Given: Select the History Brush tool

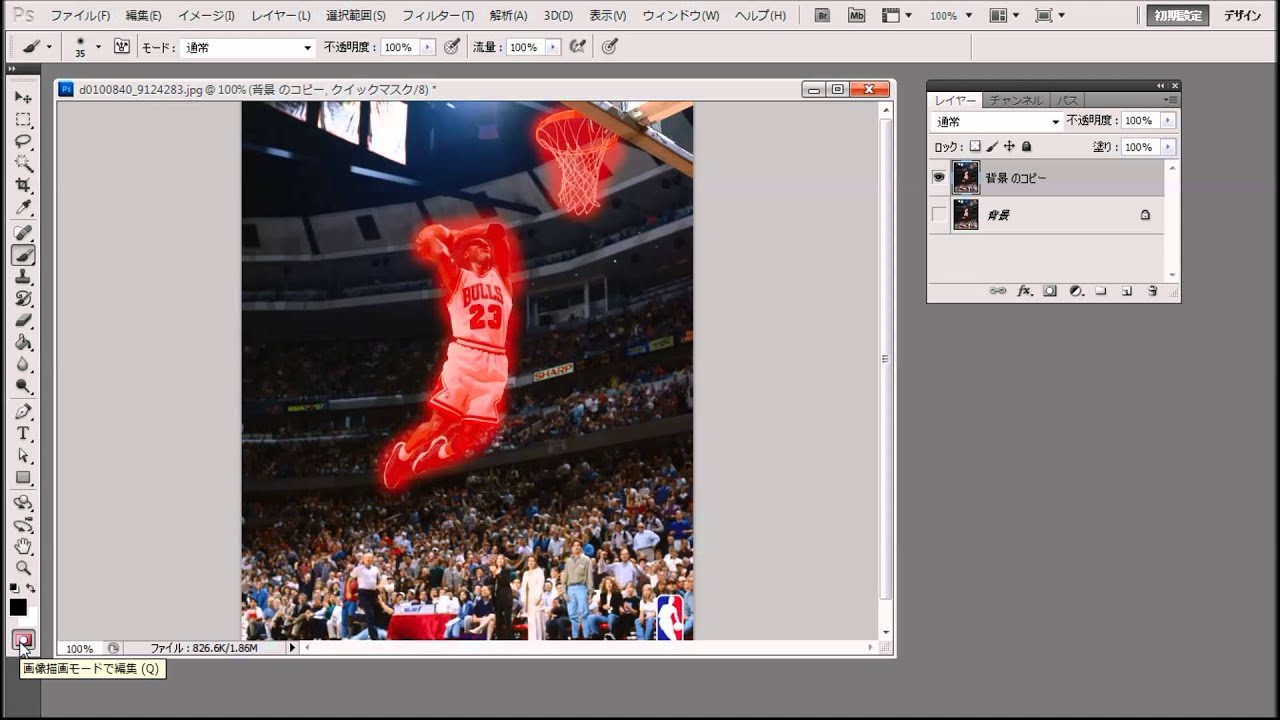Looking at the screenshot, I should click(x=23, y=299).
